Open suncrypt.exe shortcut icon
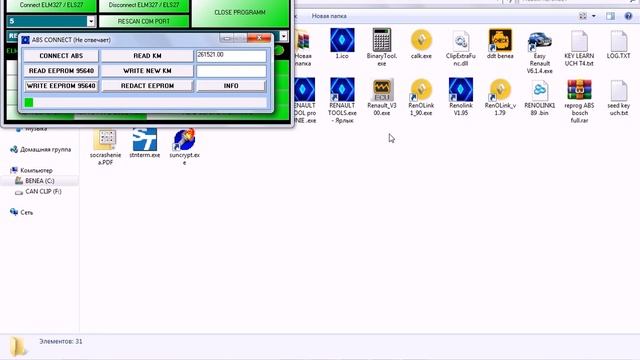 (x=184, y=139)
